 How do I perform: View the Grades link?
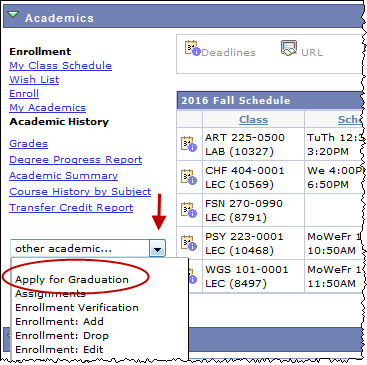(x=29, y=143)
